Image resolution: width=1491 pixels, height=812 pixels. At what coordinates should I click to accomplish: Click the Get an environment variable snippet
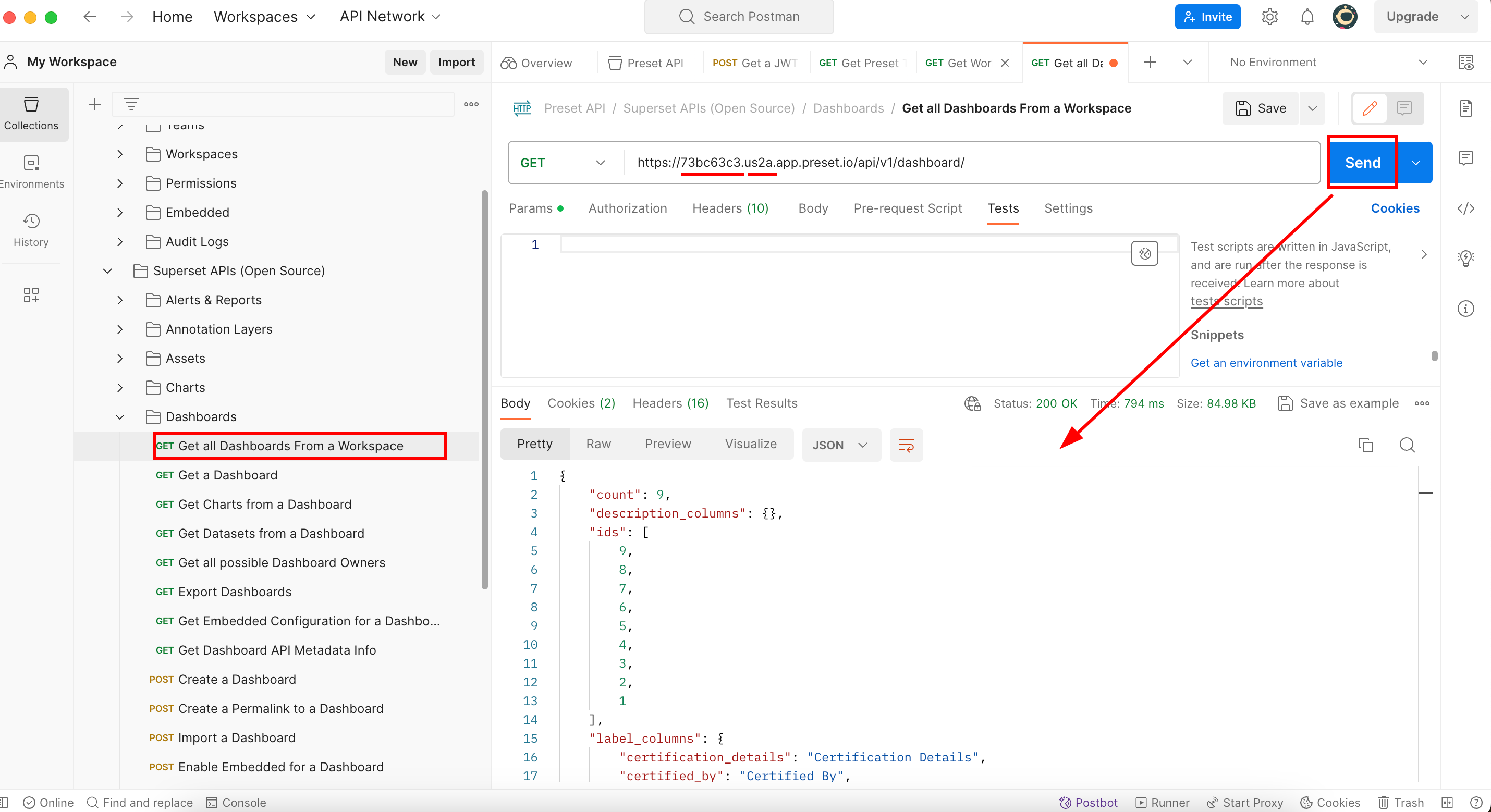pos(1266,363)
